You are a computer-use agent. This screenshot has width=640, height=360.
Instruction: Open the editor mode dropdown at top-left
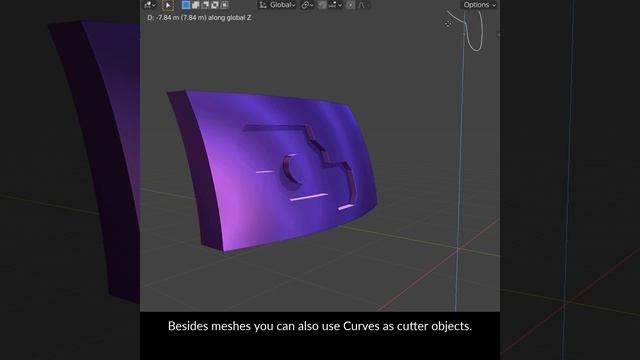pyautogui.click(x=150, y=5)
